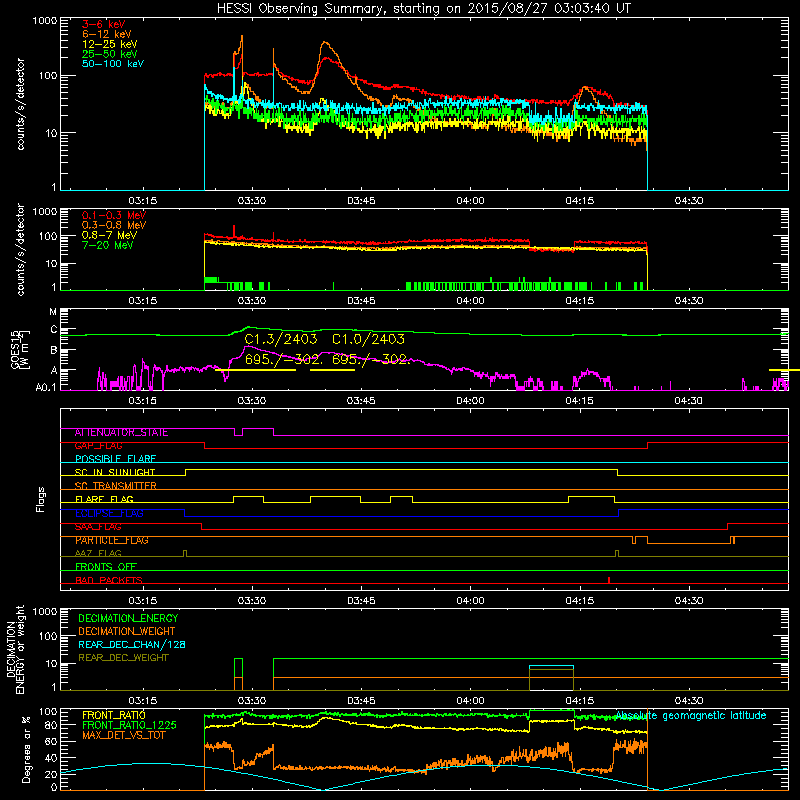The height and width of the screenshot is (800, 800).
Task: Click the C1.3/2403 flare annotation
Action: click(x=281, y=339)
